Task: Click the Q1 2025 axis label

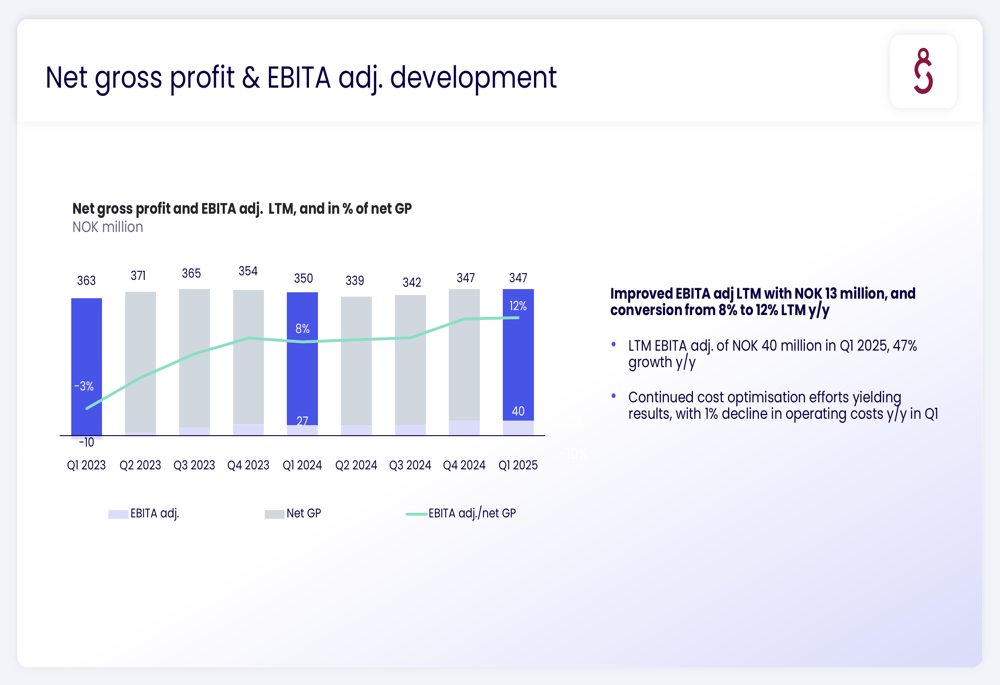Action: (518, 466)
